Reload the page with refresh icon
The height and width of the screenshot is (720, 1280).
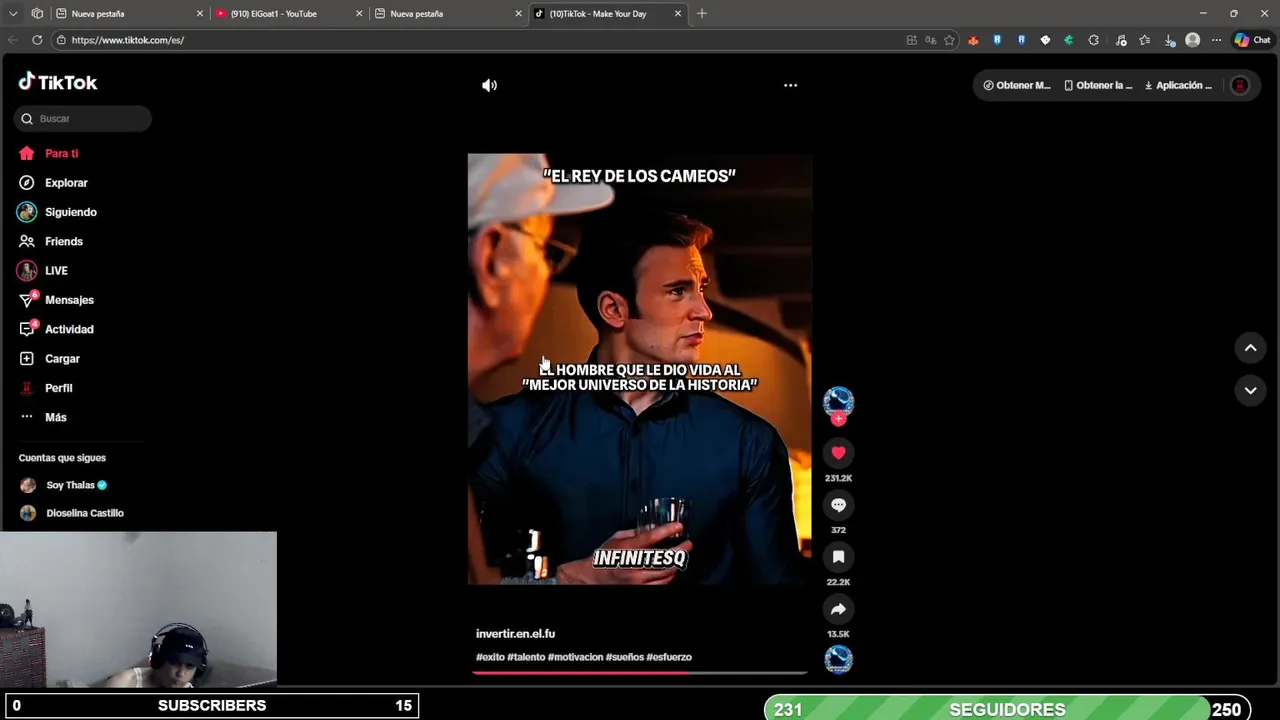tap(37, 40)
